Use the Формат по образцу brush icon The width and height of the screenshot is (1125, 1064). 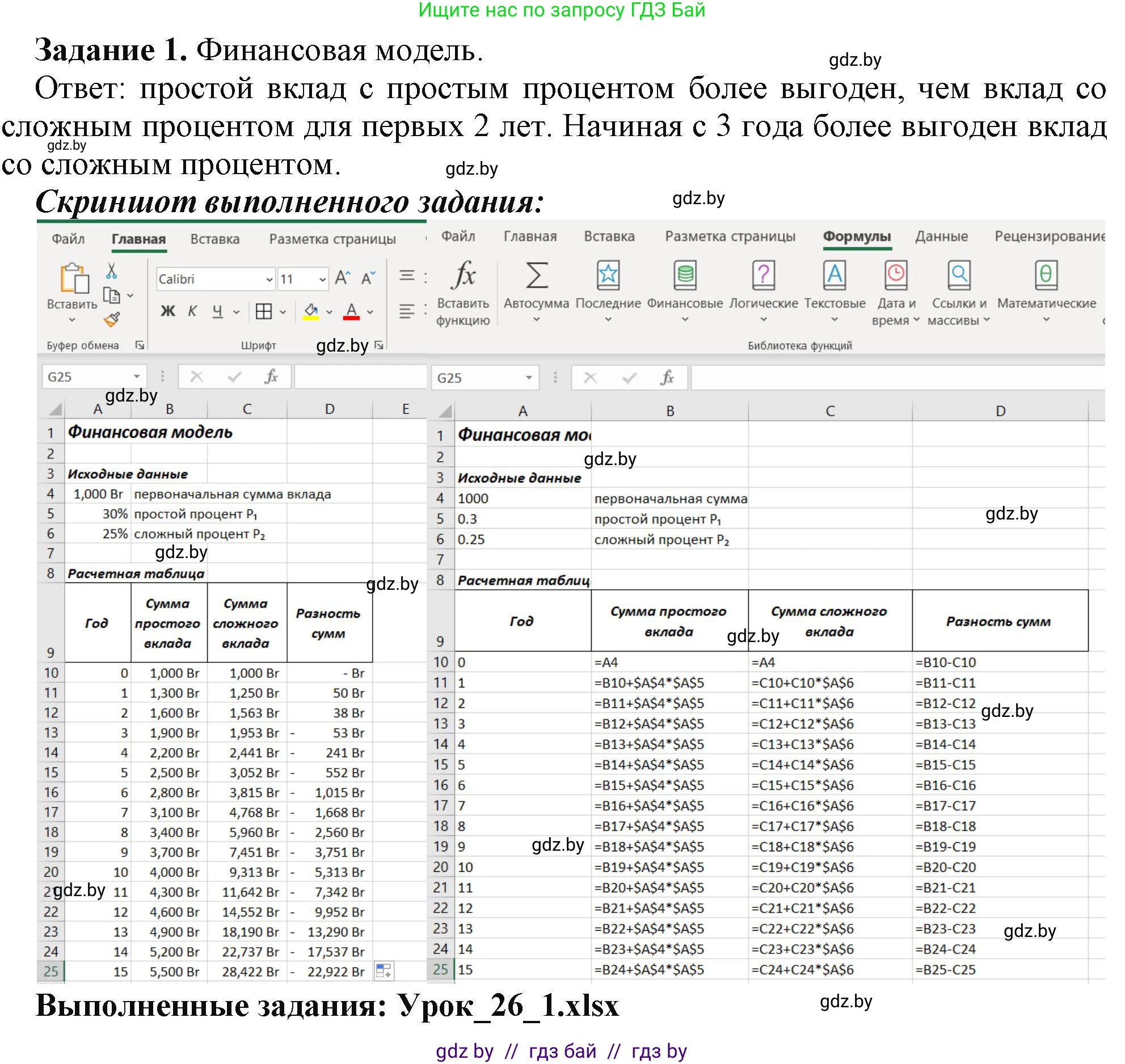tap(112, 318)
